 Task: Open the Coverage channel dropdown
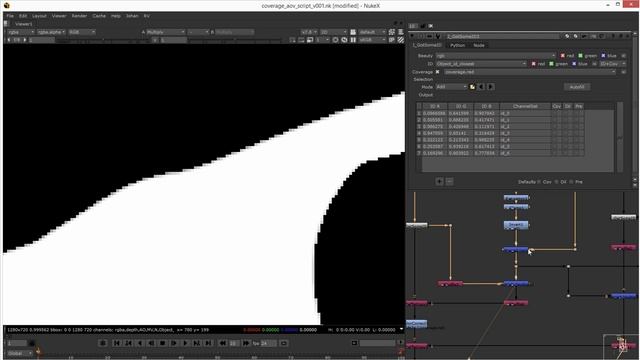click(x=530, y=72)
